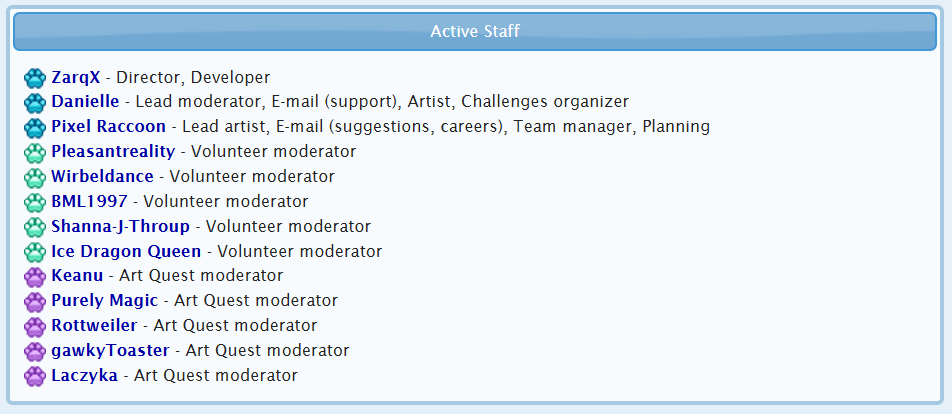Viewport: 952px width, 414px height.
Task: Open ZarqX's profile link
Action: point(76,78)
